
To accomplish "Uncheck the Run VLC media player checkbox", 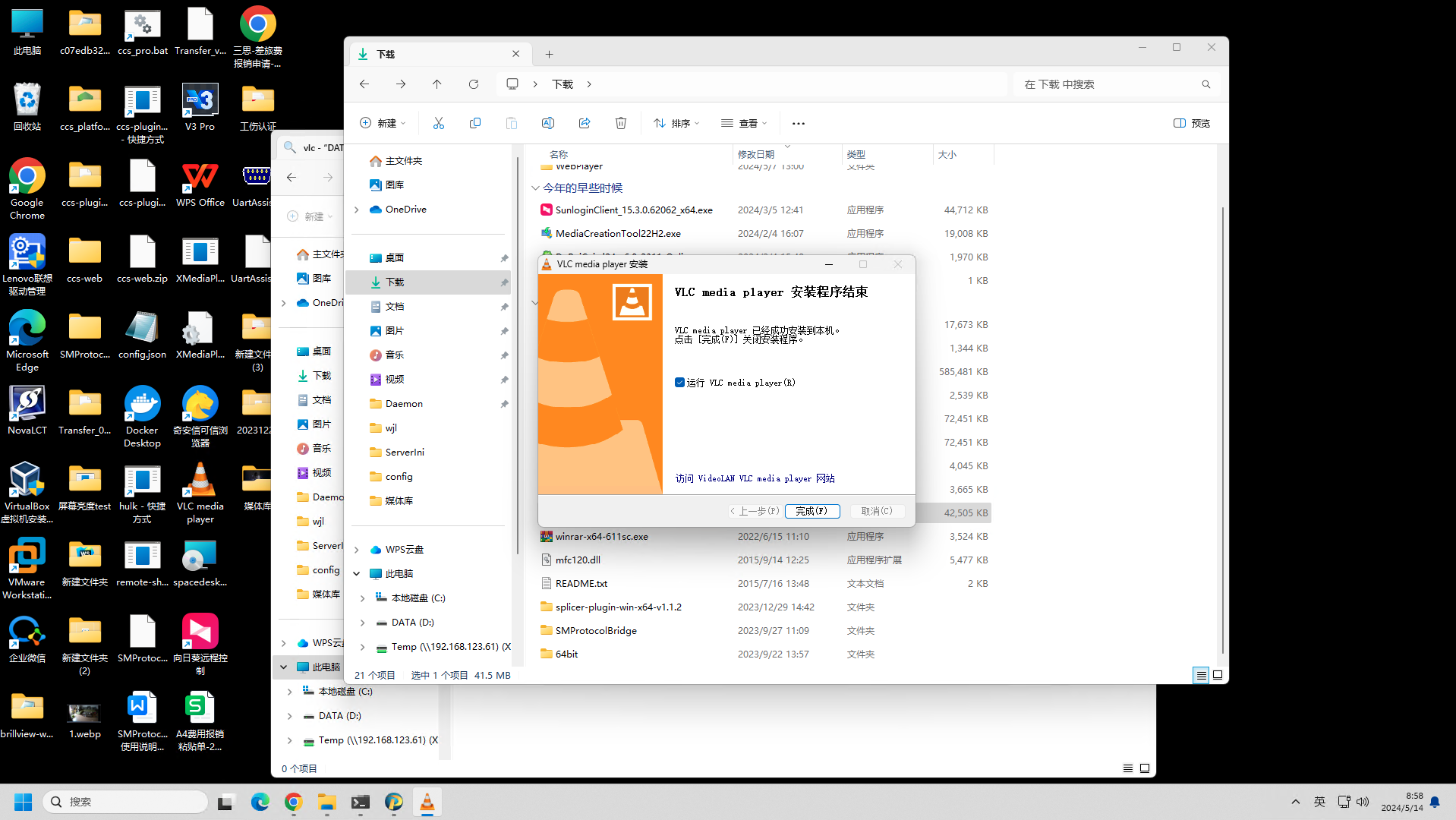I will click(680, 383).
